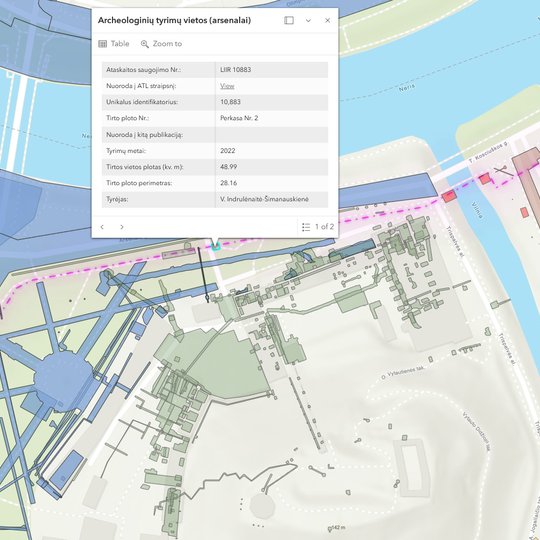Close the Archeologinių tyrimų vietos popup
The width and height of the screenshot is (540, 540).
(x=328, y=20)
